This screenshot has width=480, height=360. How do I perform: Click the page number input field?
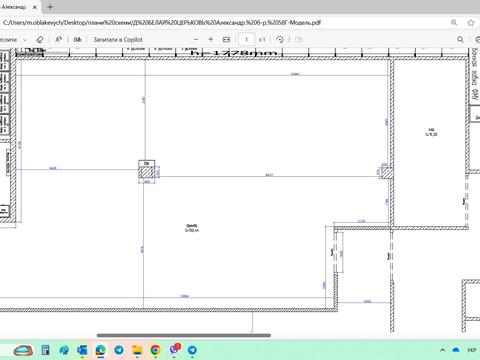(247, 39)
